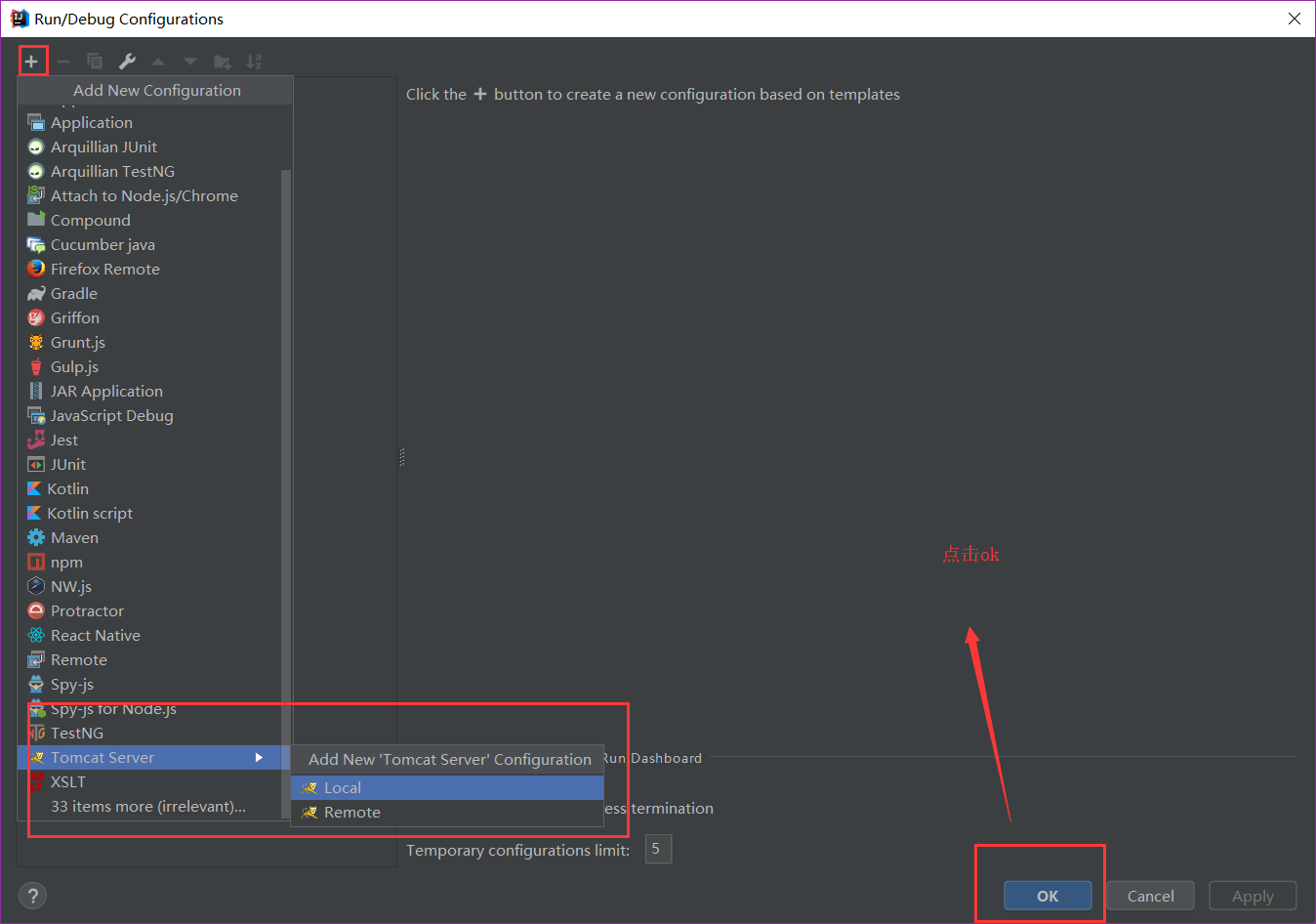The image size is (1316, 924).
Task: Click the Compound folder icon
Action: tap(36, 220)
